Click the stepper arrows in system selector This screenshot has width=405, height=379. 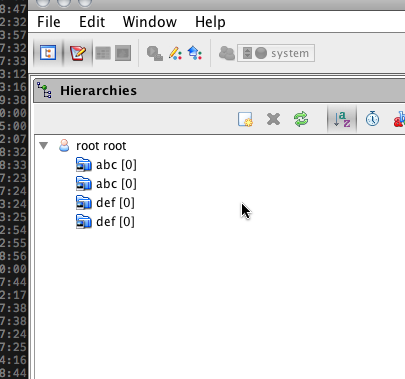pos(247,53)
